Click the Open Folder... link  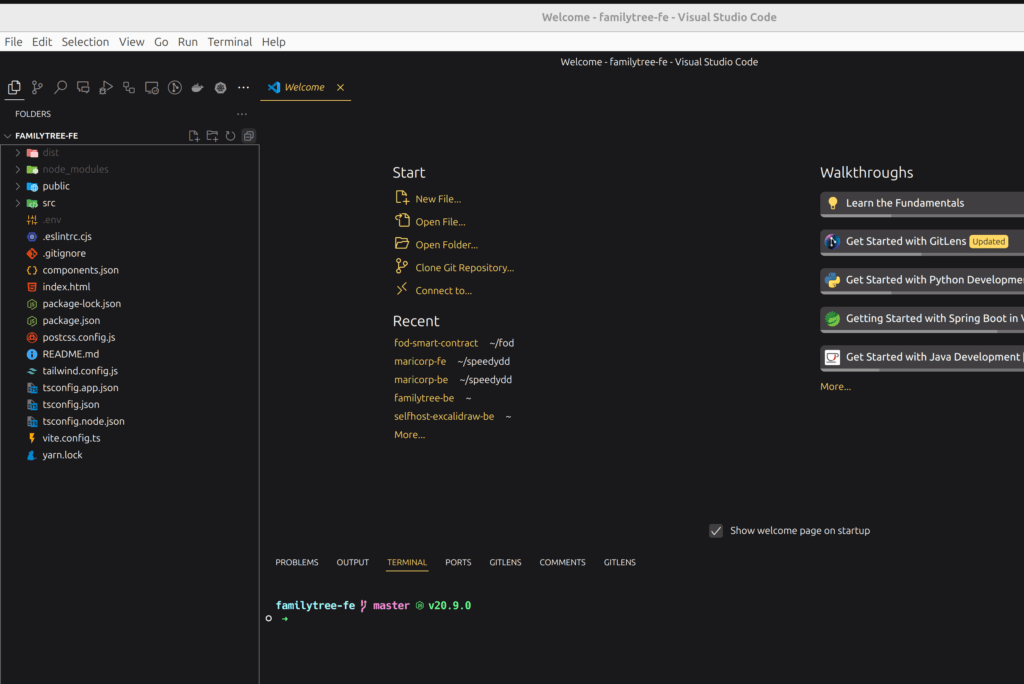click(447, 245)
